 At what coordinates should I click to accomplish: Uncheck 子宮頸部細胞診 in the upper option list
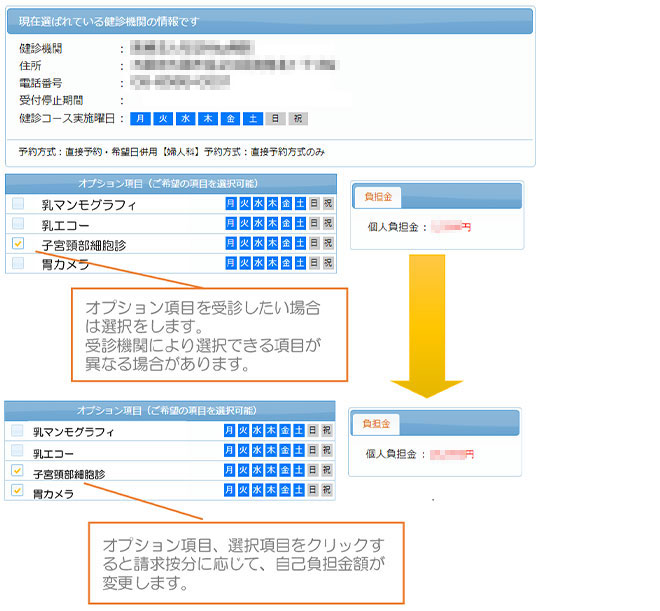tap(18, 243)
